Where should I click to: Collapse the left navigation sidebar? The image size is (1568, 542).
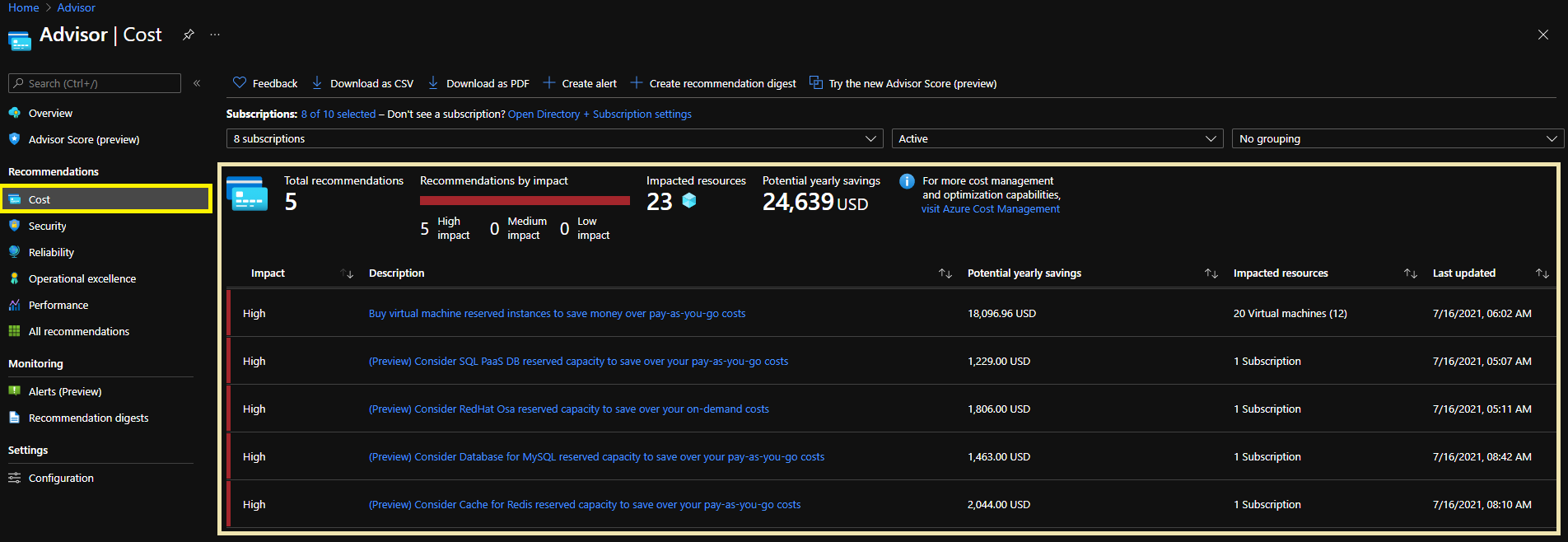[197, 83]
